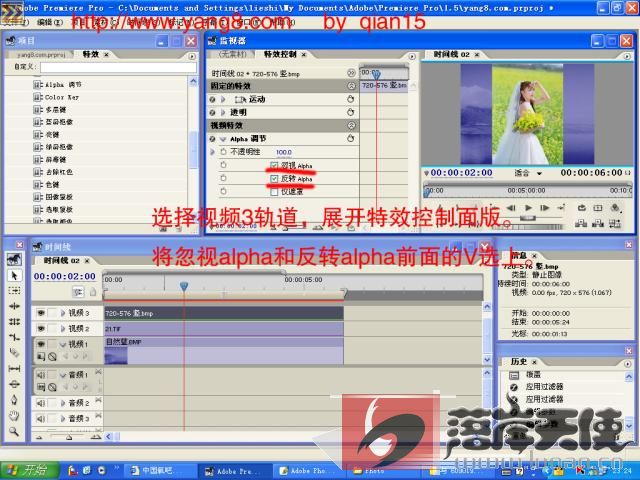
Task: Collapse the Alpha 调节 effect triangle
Action: tap(223, 139)
